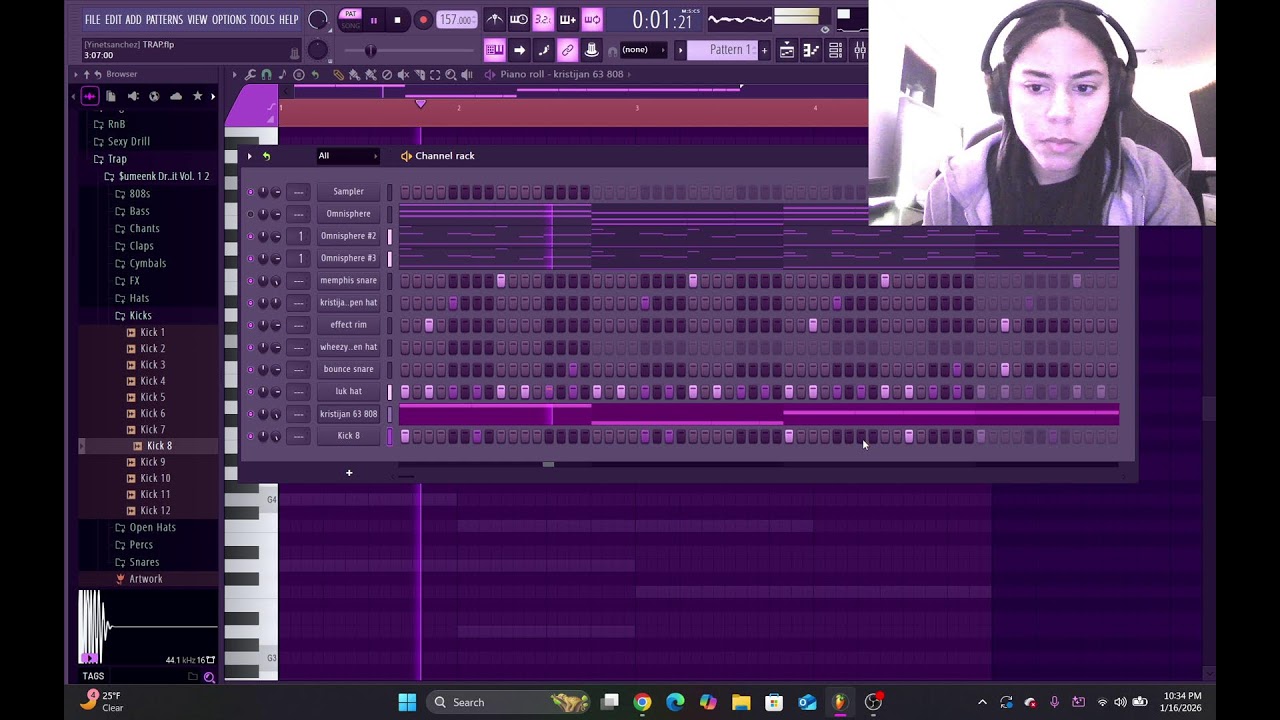1280x720 pixels.
Task: Arm the record button
Action: [x=422, y=20]
